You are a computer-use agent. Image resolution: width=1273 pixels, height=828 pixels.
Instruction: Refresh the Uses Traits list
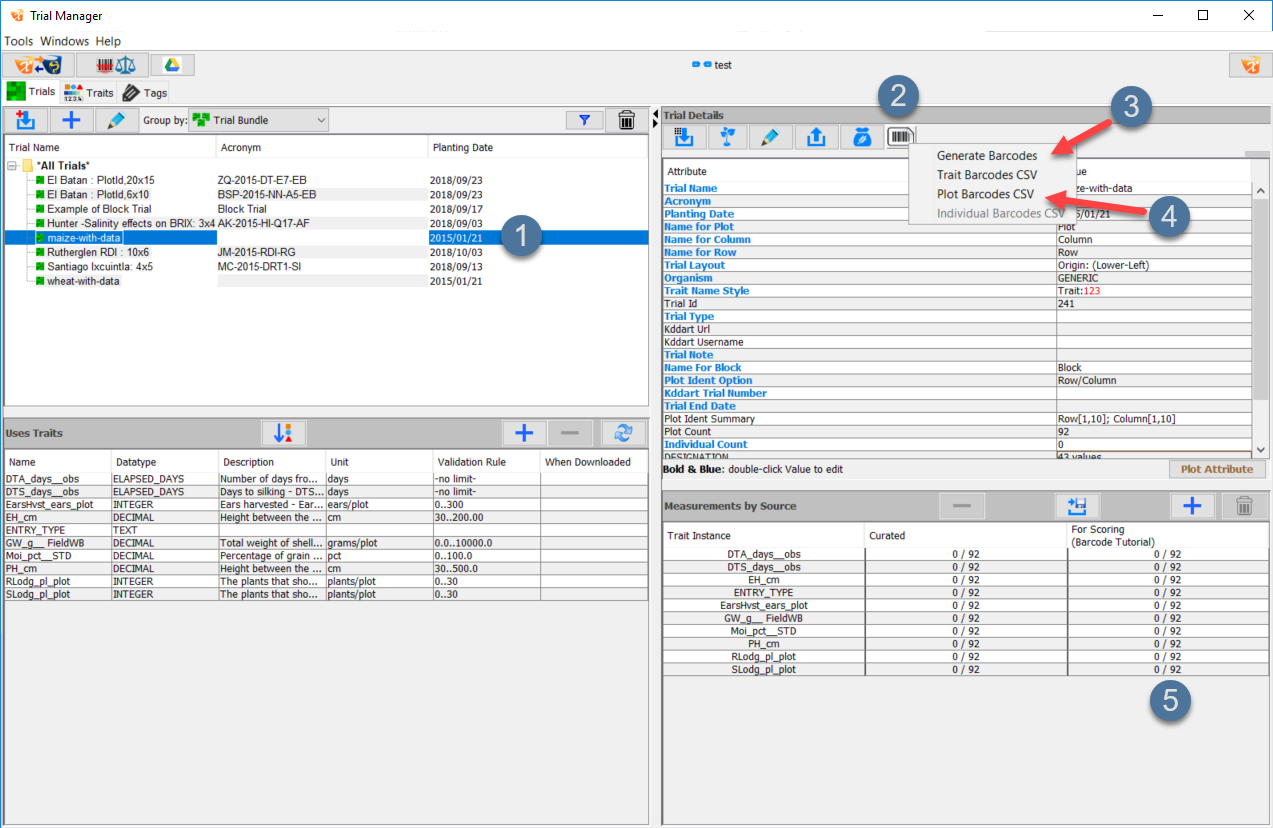coord(623,433)
